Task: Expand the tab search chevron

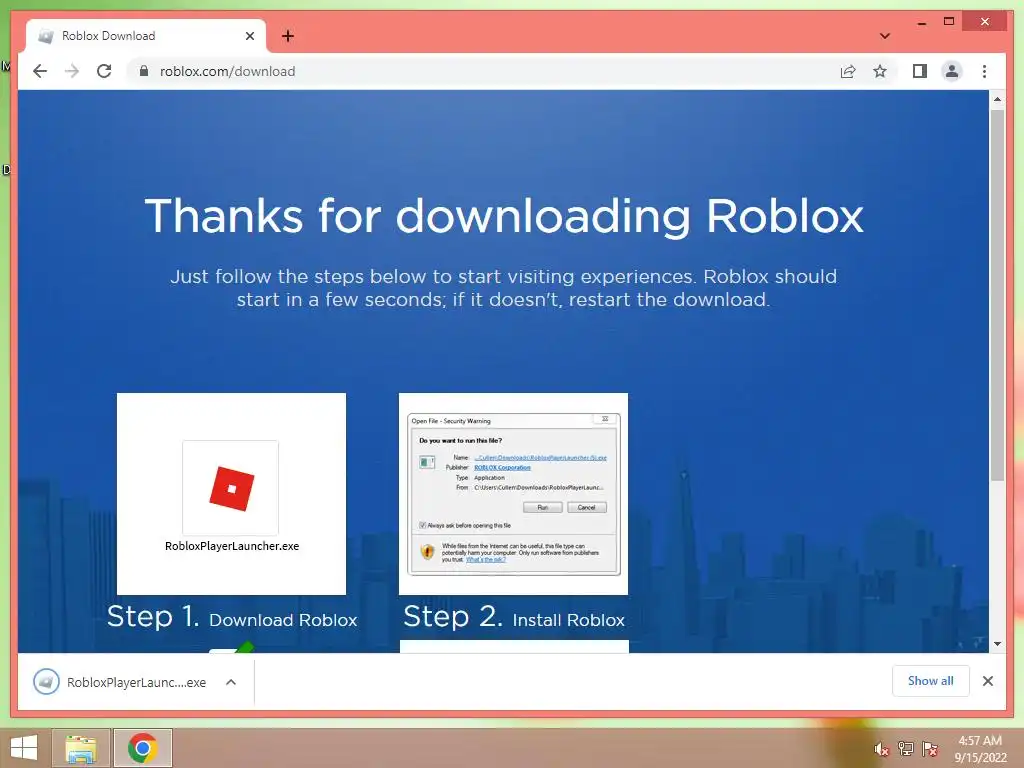Action: click(884, 36)
